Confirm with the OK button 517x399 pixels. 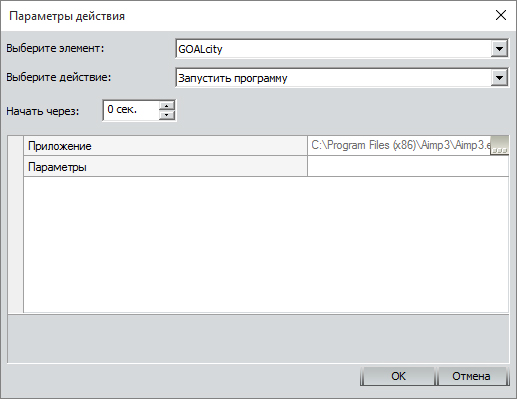398,376
